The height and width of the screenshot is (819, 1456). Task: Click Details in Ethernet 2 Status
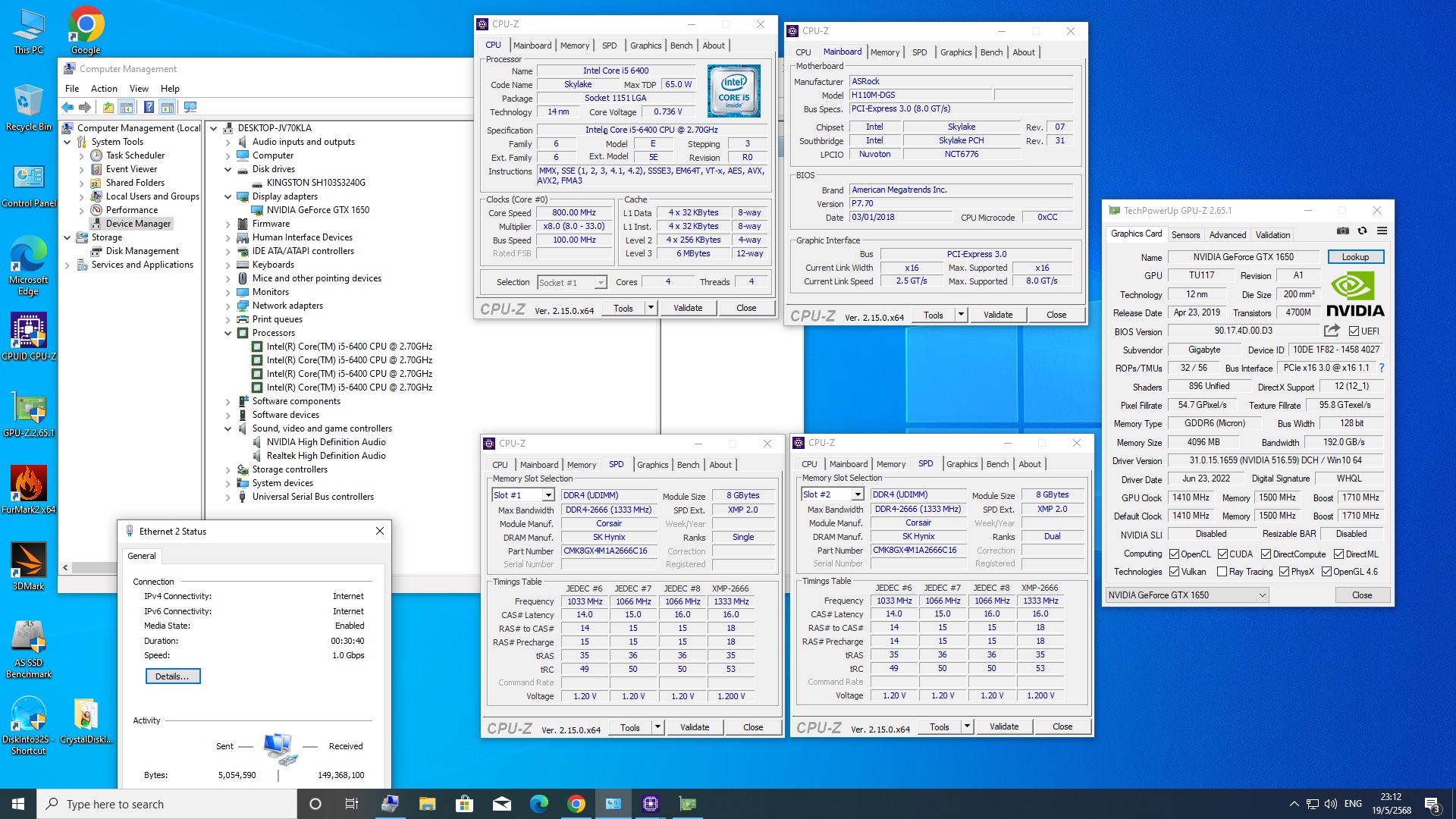172,676
